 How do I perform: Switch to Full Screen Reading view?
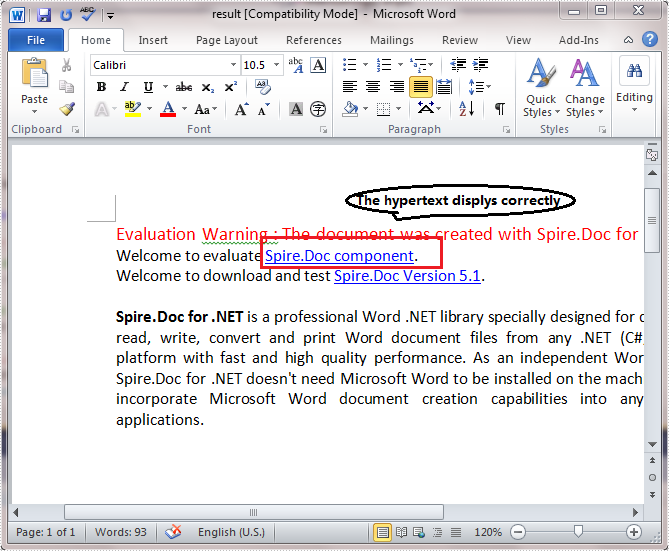tap(401, 532)
